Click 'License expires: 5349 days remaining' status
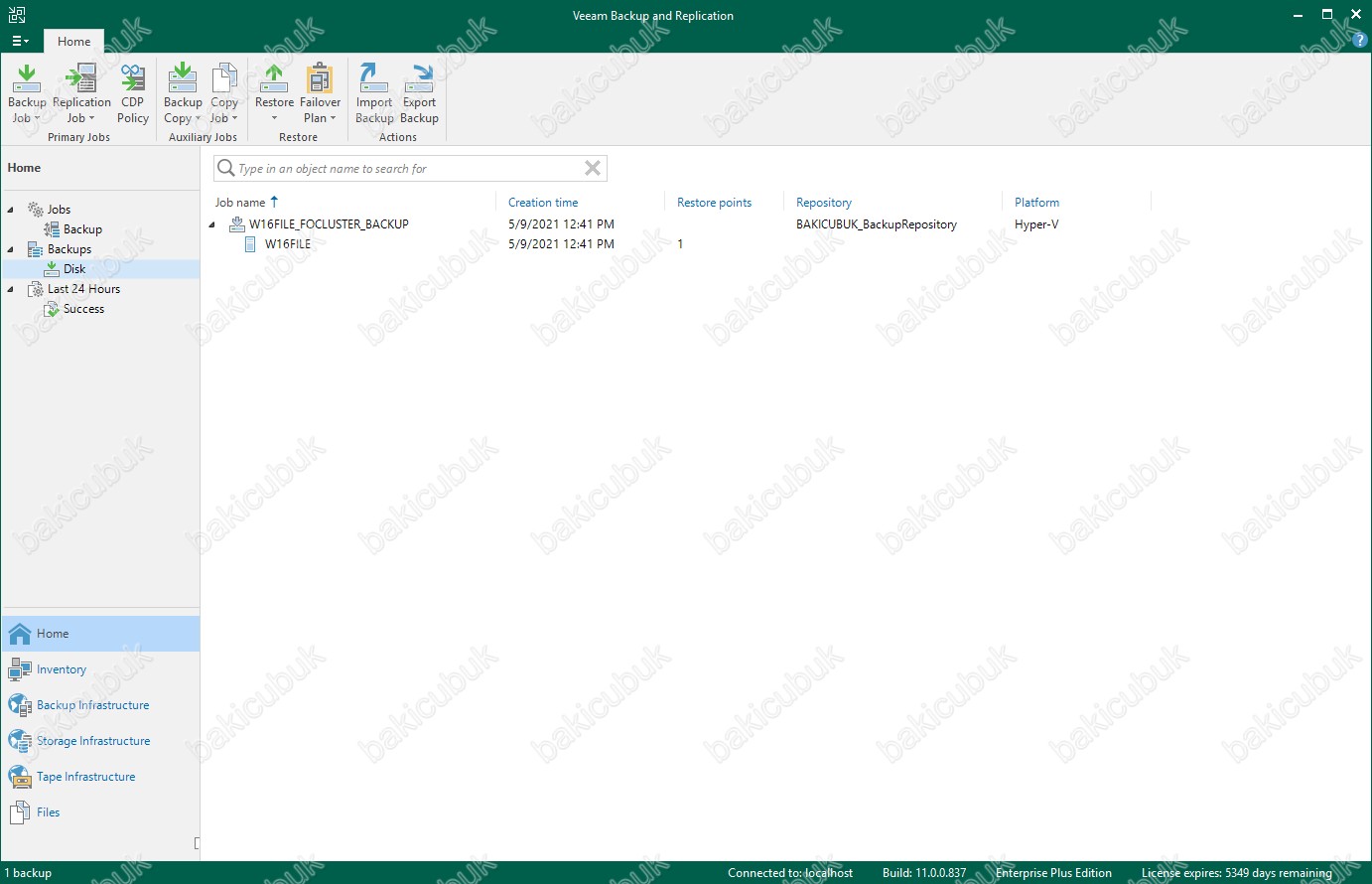The image size is (1372, 884). pyautogui.click(x=1237, y=873)
